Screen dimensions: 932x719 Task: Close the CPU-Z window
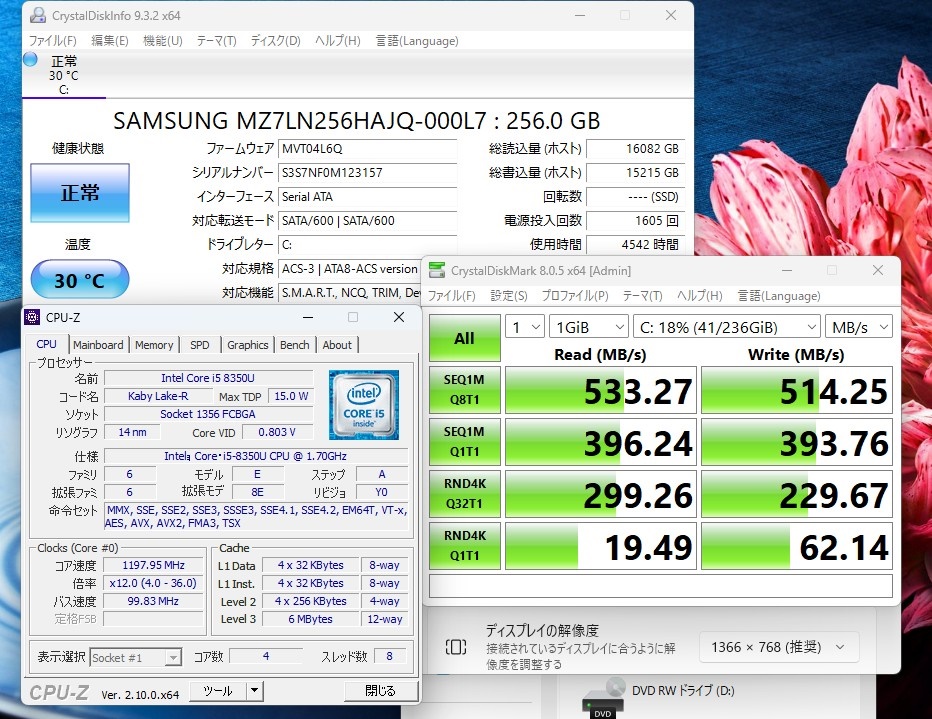tap(399, 317)
